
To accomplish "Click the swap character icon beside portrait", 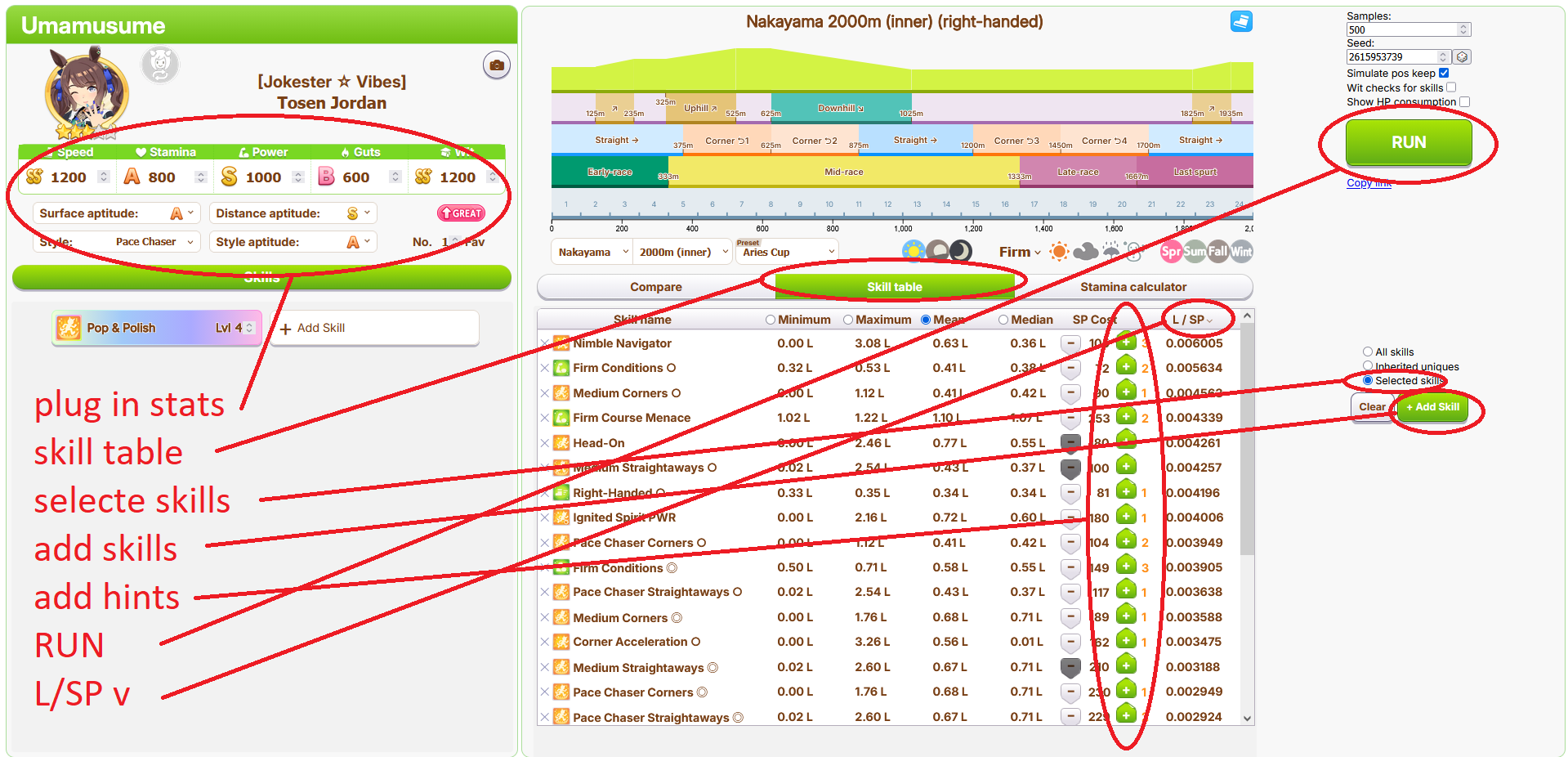I will [160, 65].
